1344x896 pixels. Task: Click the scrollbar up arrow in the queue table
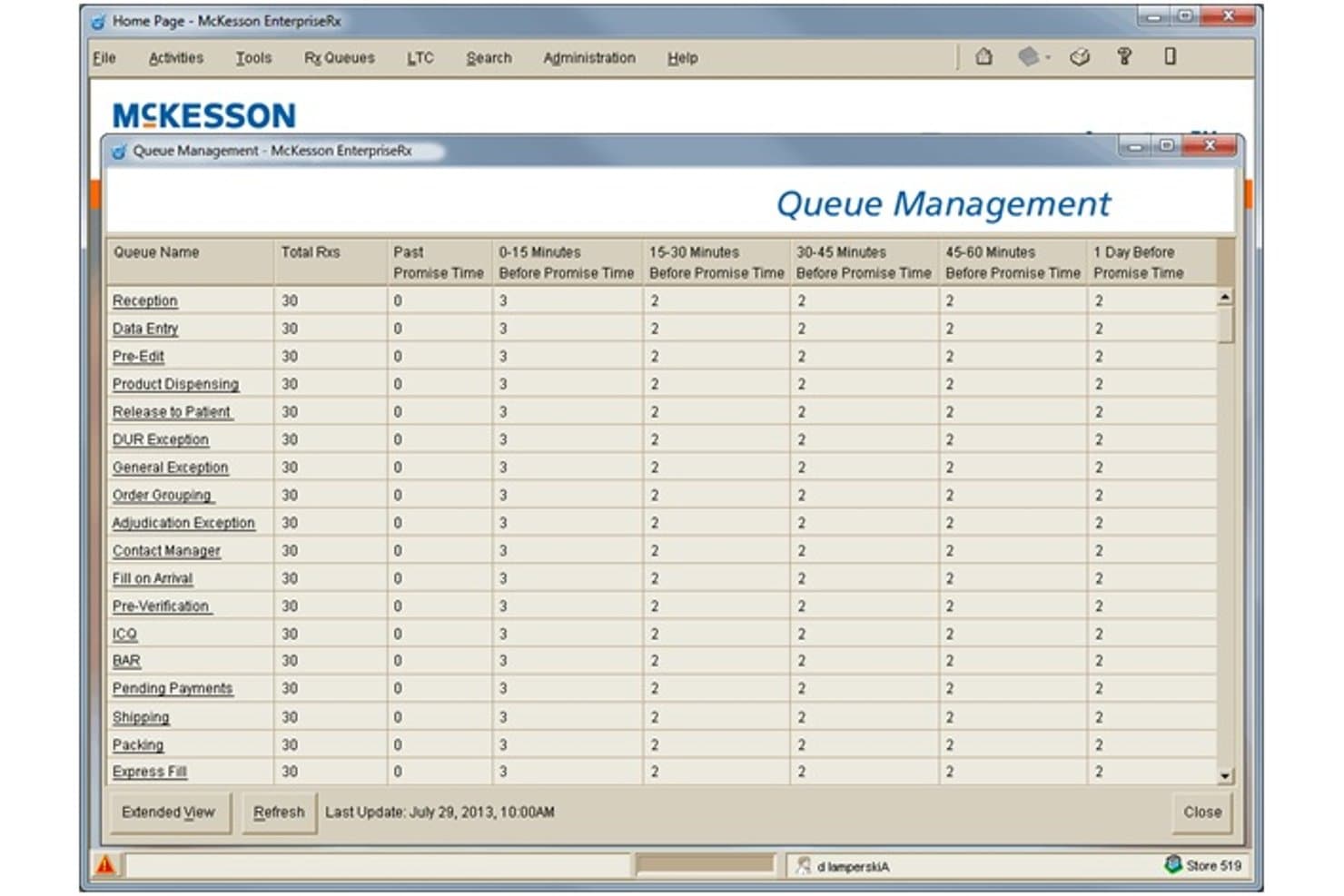1225,297
